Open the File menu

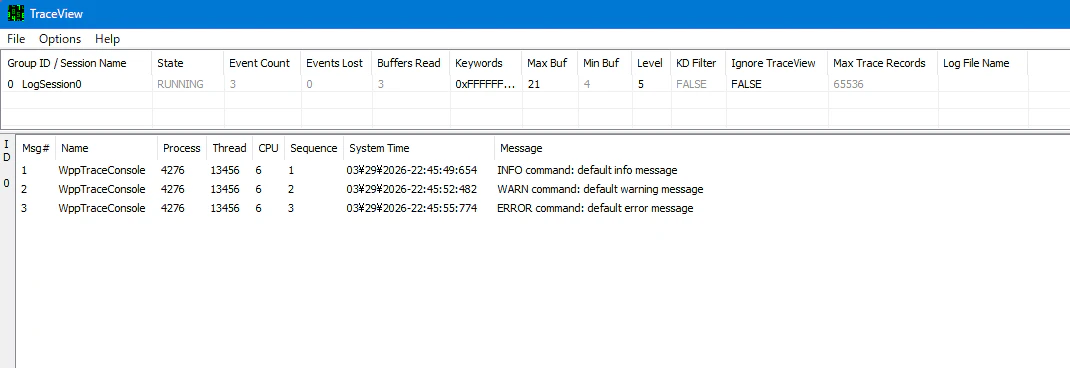(x=16, y=39)
